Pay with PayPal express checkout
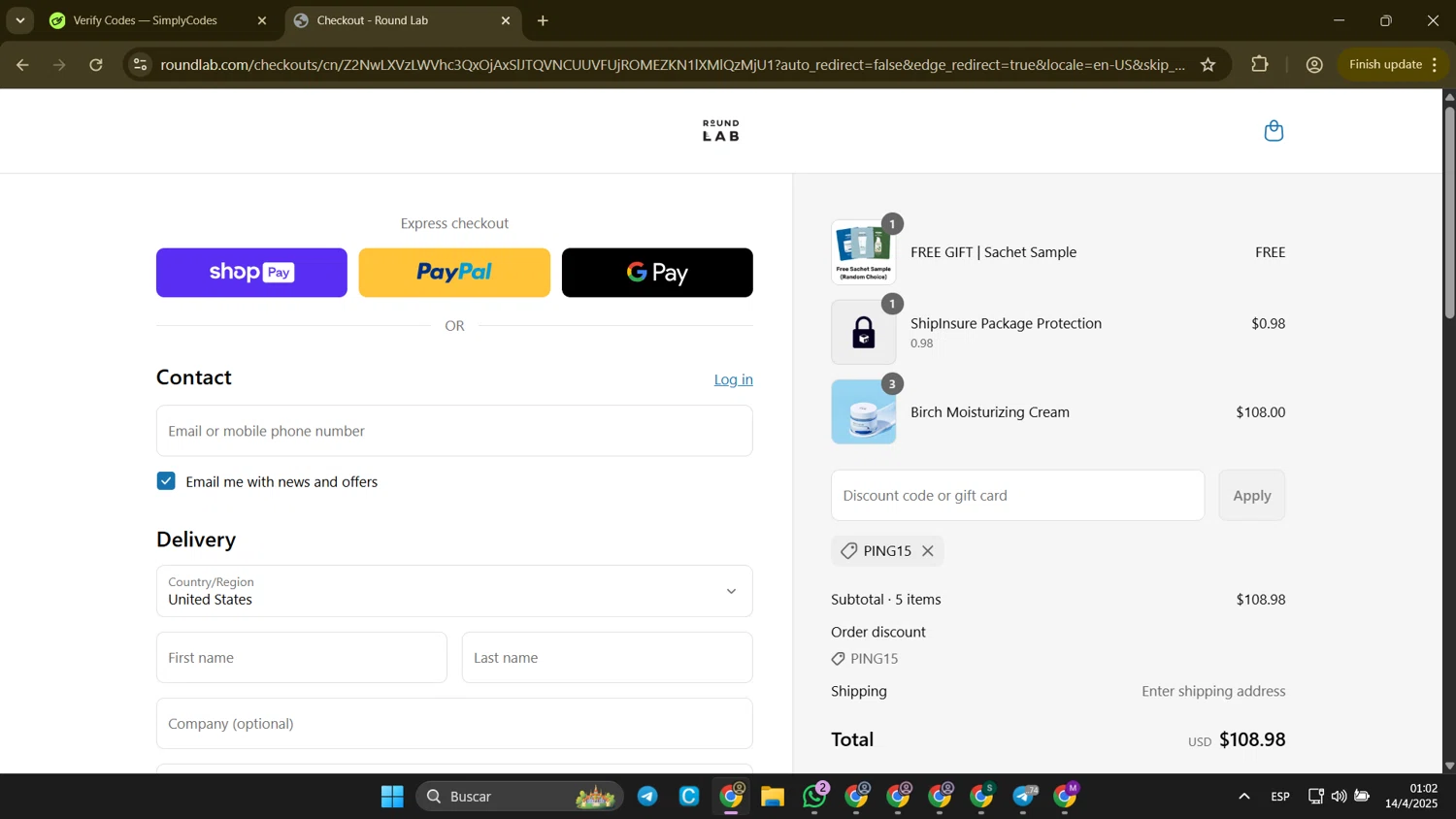The height and width of the screenshot is (819, 1456). click(x=454, y=273)
